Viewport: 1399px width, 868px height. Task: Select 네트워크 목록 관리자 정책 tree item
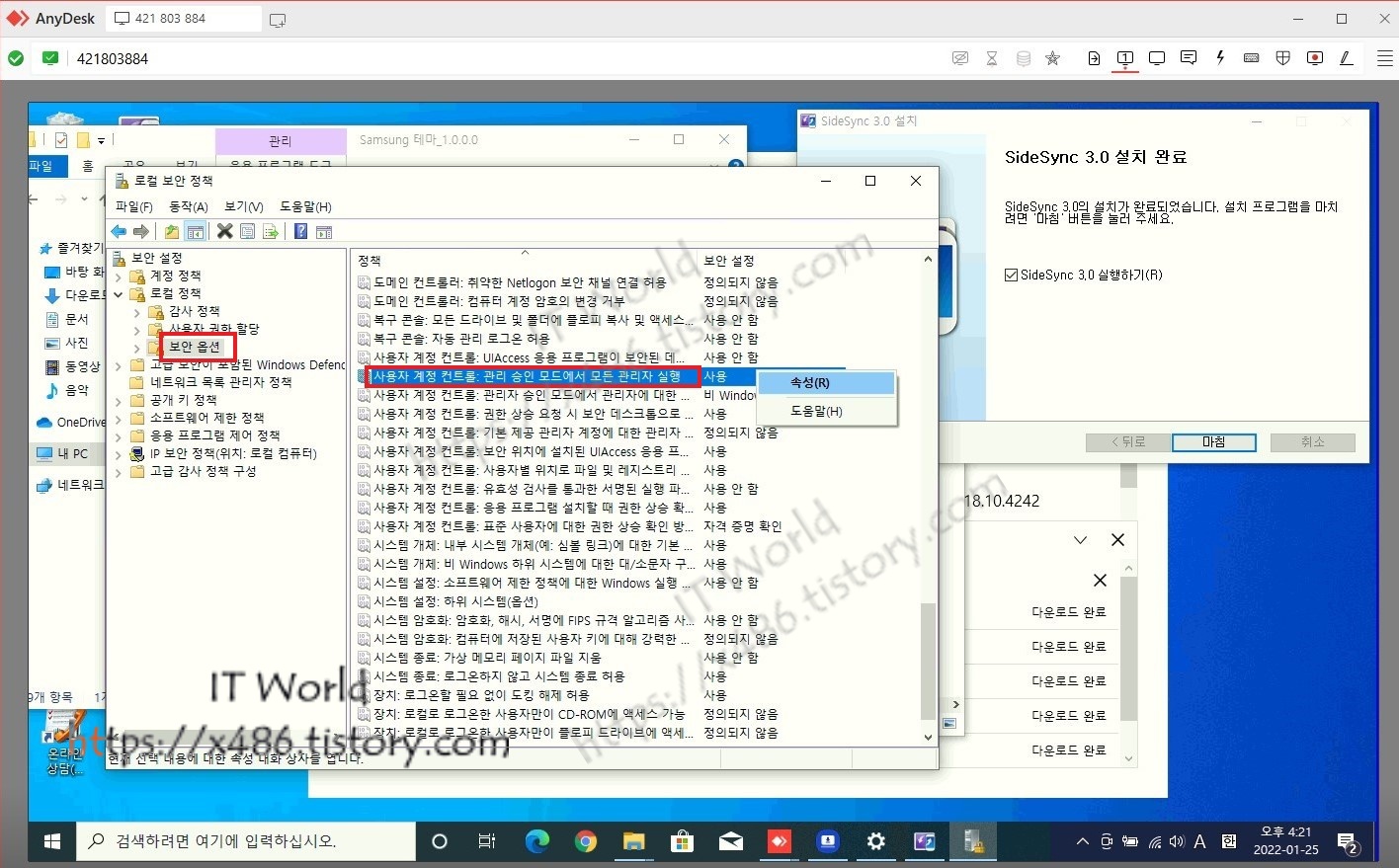[x=220, y=382]
